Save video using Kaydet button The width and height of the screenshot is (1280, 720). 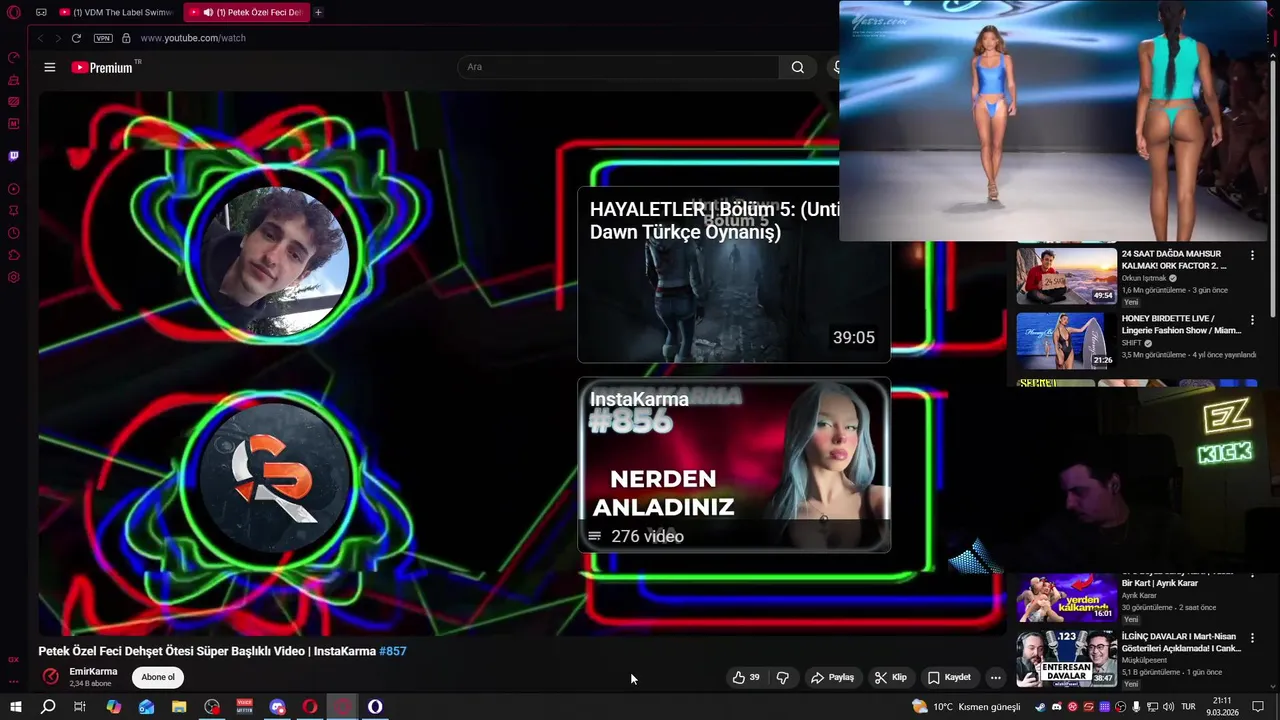coord(949,677)
